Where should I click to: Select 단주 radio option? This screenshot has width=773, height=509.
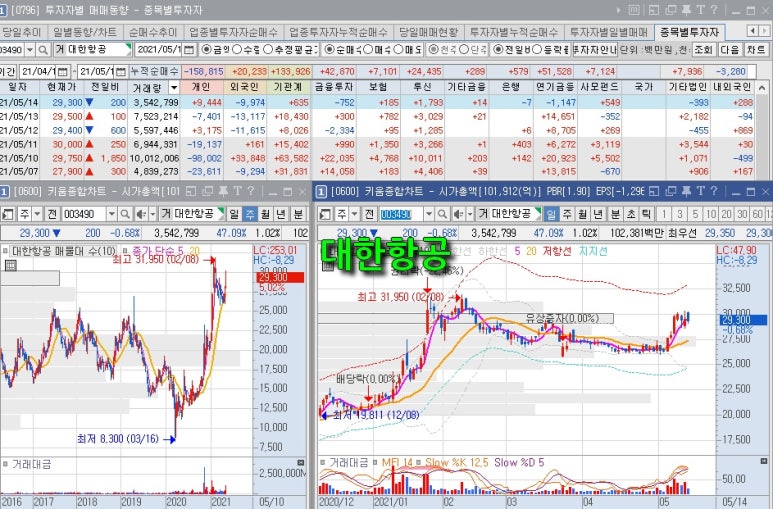pos(464,50)
